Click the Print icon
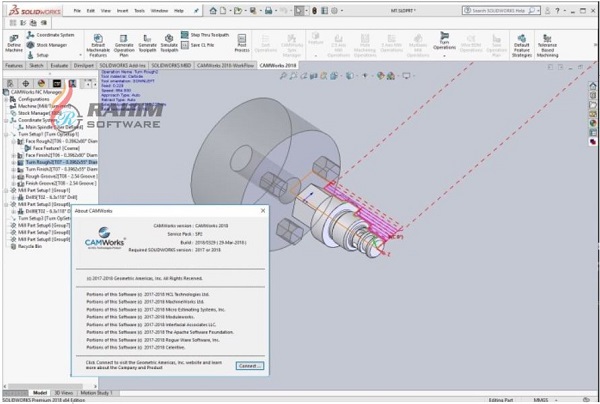The image size is (600, 404). [268, 11]
